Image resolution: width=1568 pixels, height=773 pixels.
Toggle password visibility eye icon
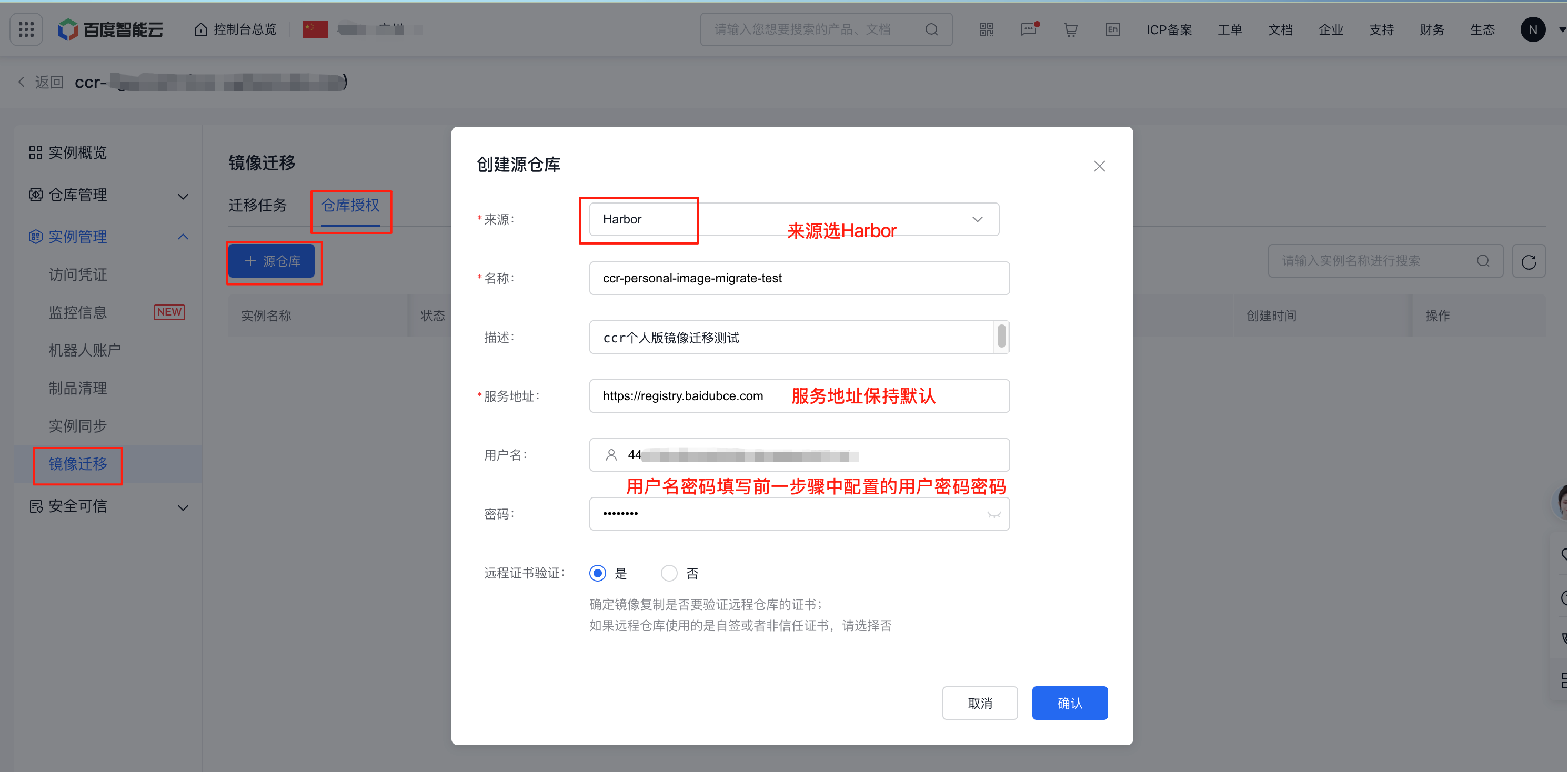(993, 514)
